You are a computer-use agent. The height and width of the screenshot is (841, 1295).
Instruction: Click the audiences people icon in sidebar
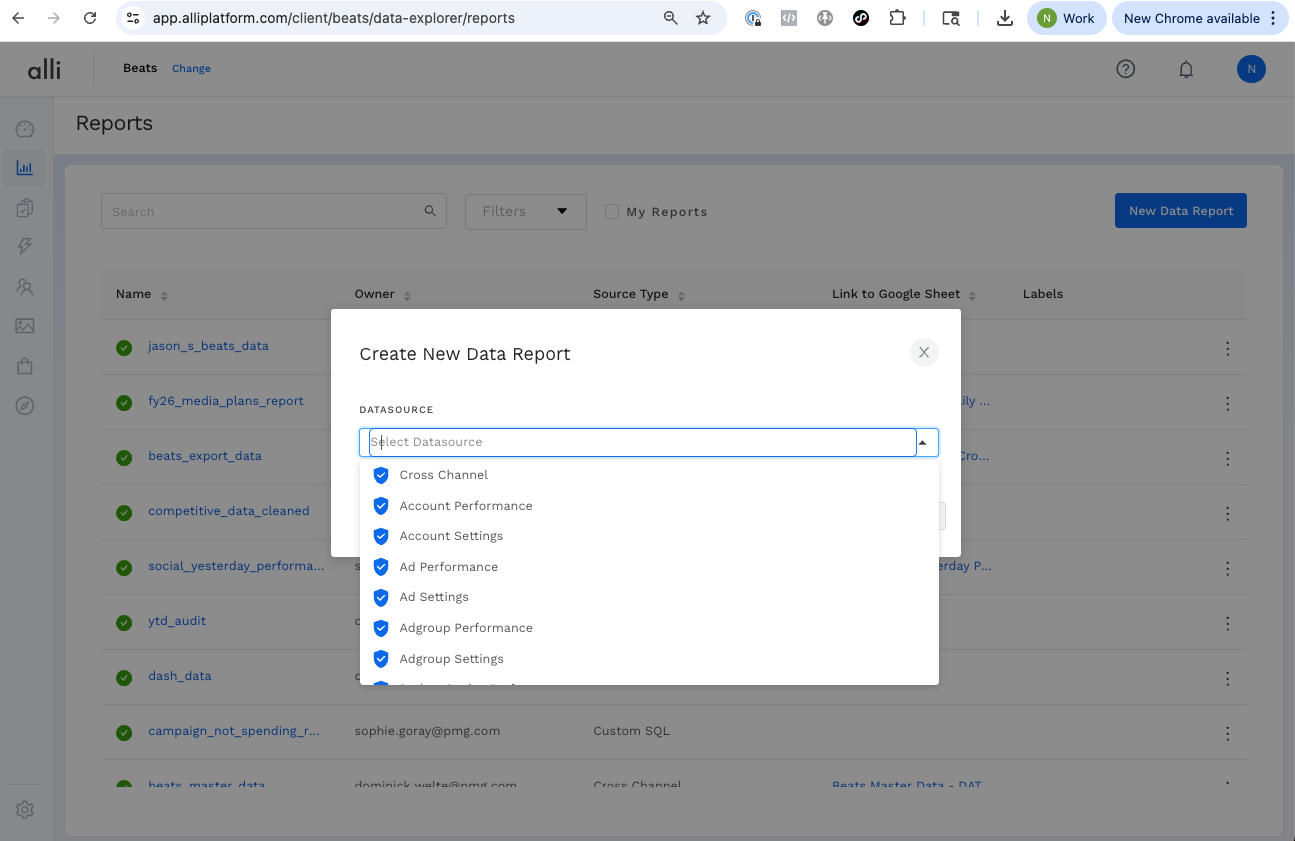[25, 287]
